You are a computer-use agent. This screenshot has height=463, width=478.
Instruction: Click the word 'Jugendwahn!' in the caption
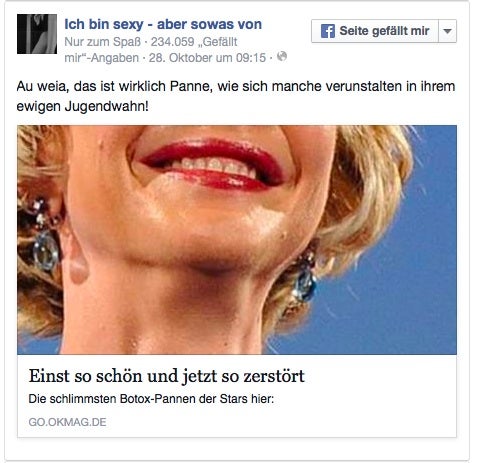tap(106, 107)
